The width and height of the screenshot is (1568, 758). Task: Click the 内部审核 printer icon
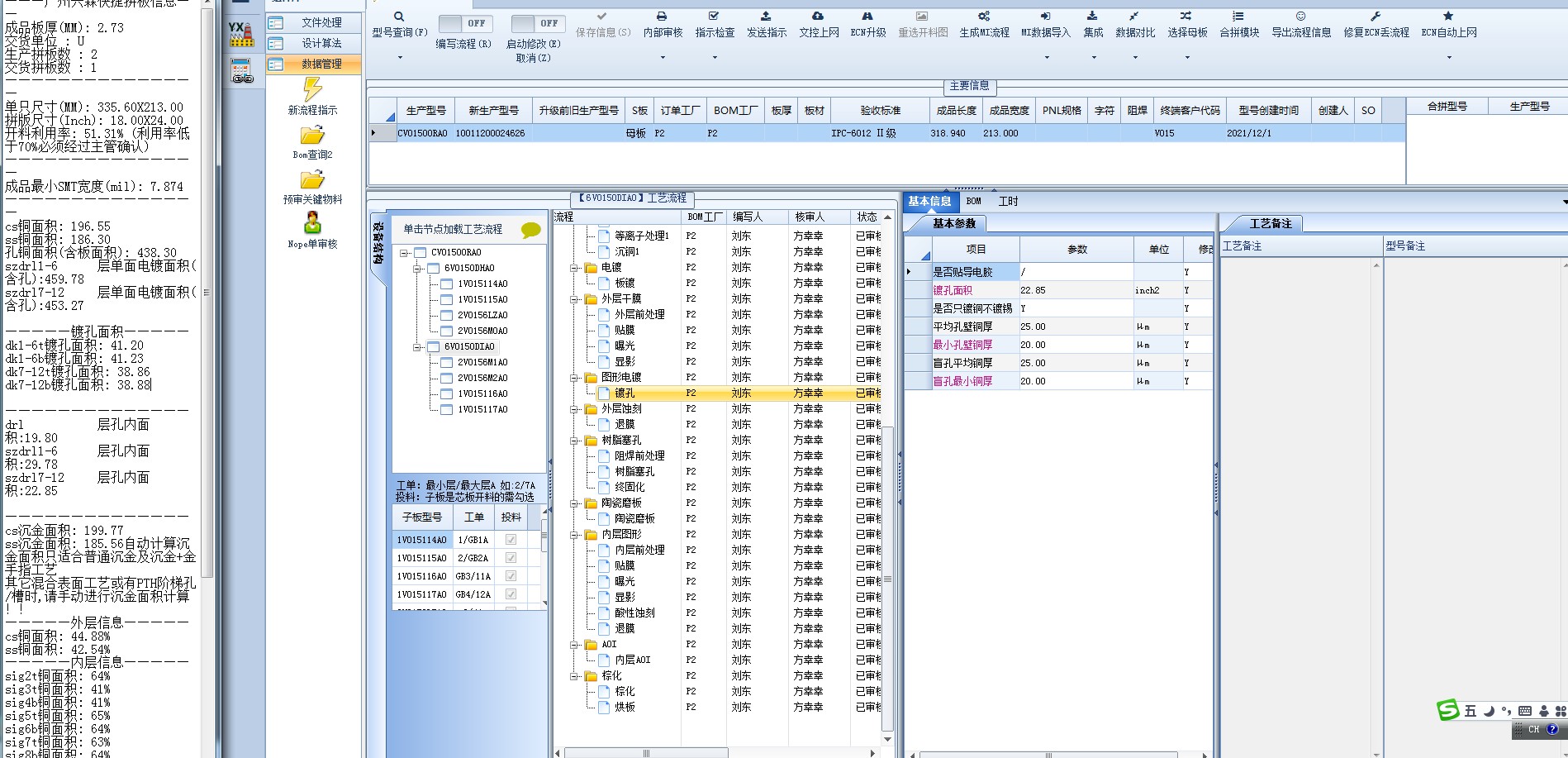662,17
